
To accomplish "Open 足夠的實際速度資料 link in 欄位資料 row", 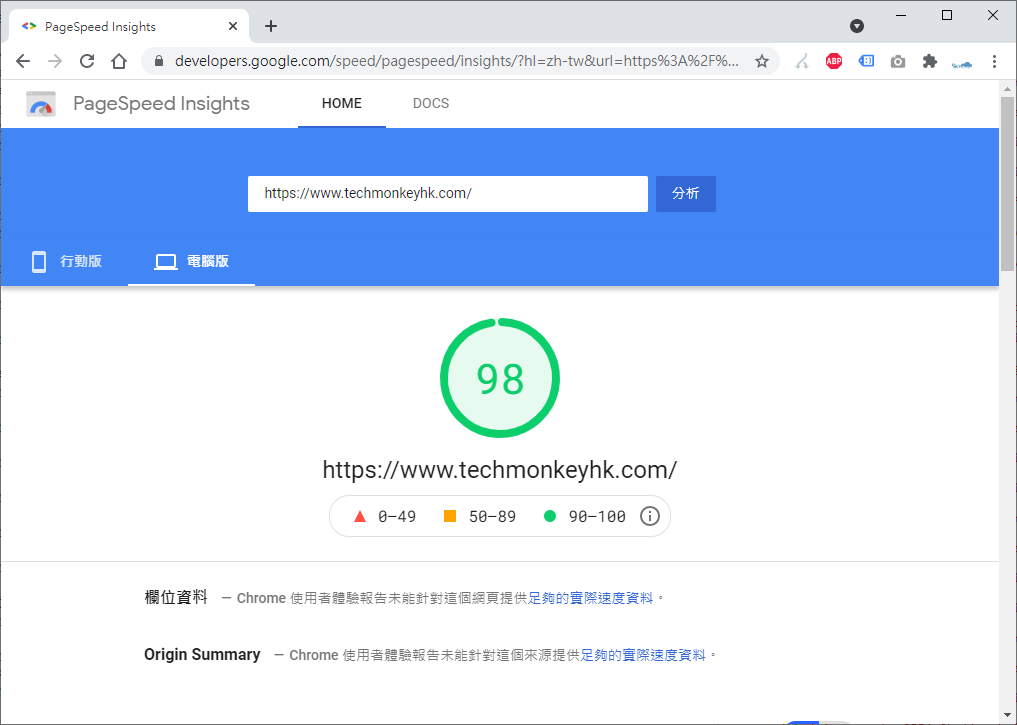I will (x=590, y=598).
